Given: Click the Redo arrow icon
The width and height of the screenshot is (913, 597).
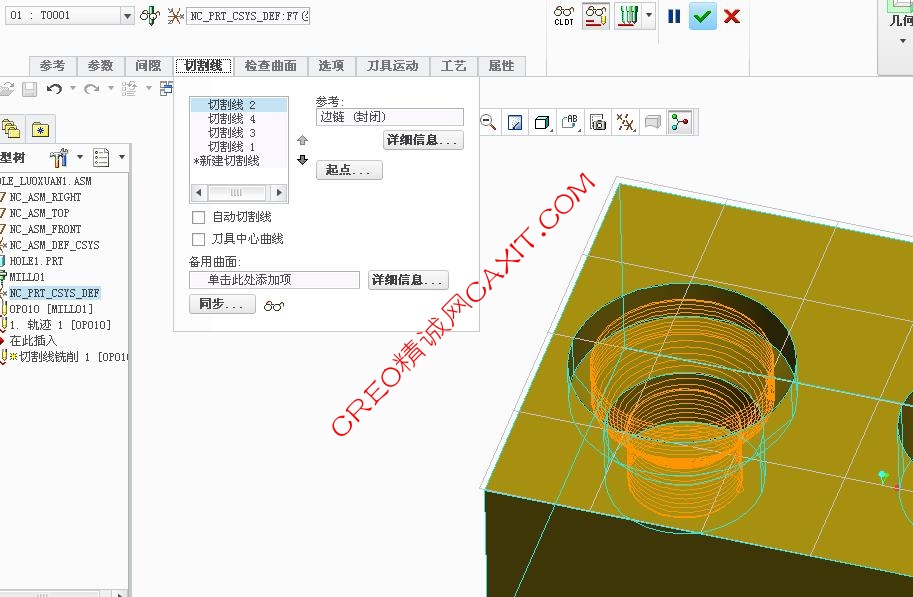Looking at the screenshot, I should click(x=91, y=89).
